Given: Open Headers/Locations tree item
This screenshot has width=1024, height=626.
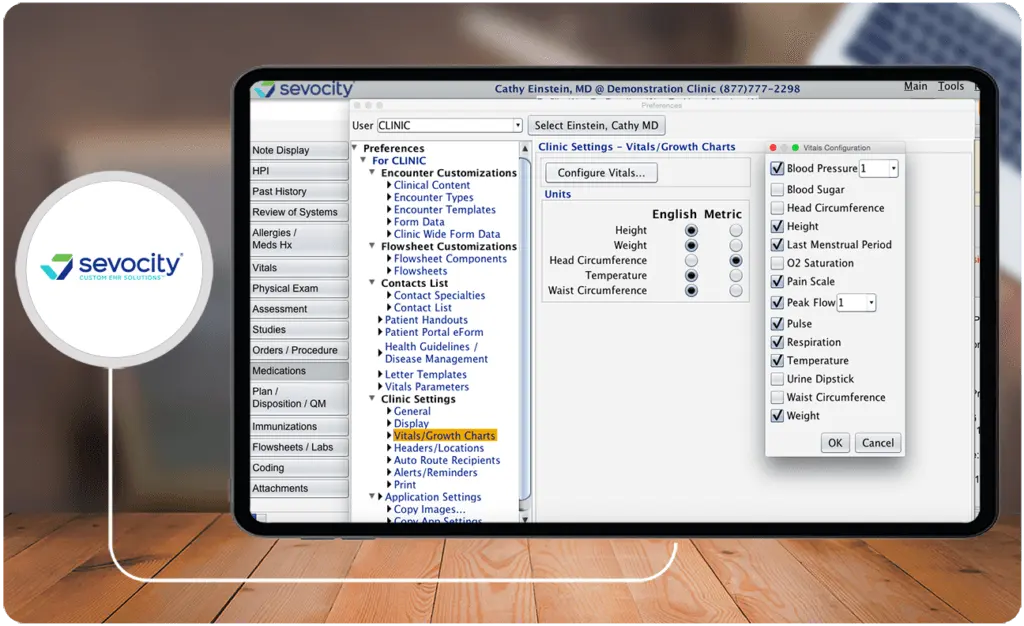Looking at the screenshot, I should coord(439,448).
